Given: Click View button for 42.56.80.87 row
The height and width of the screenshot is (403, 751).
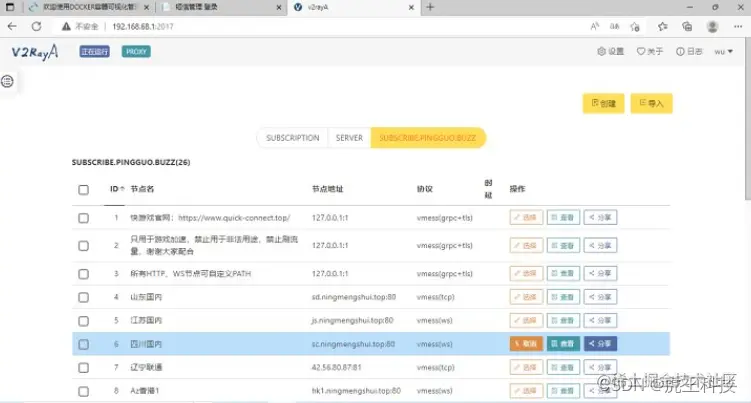Looking at the screenshot, I should click(x=563, y=368).
